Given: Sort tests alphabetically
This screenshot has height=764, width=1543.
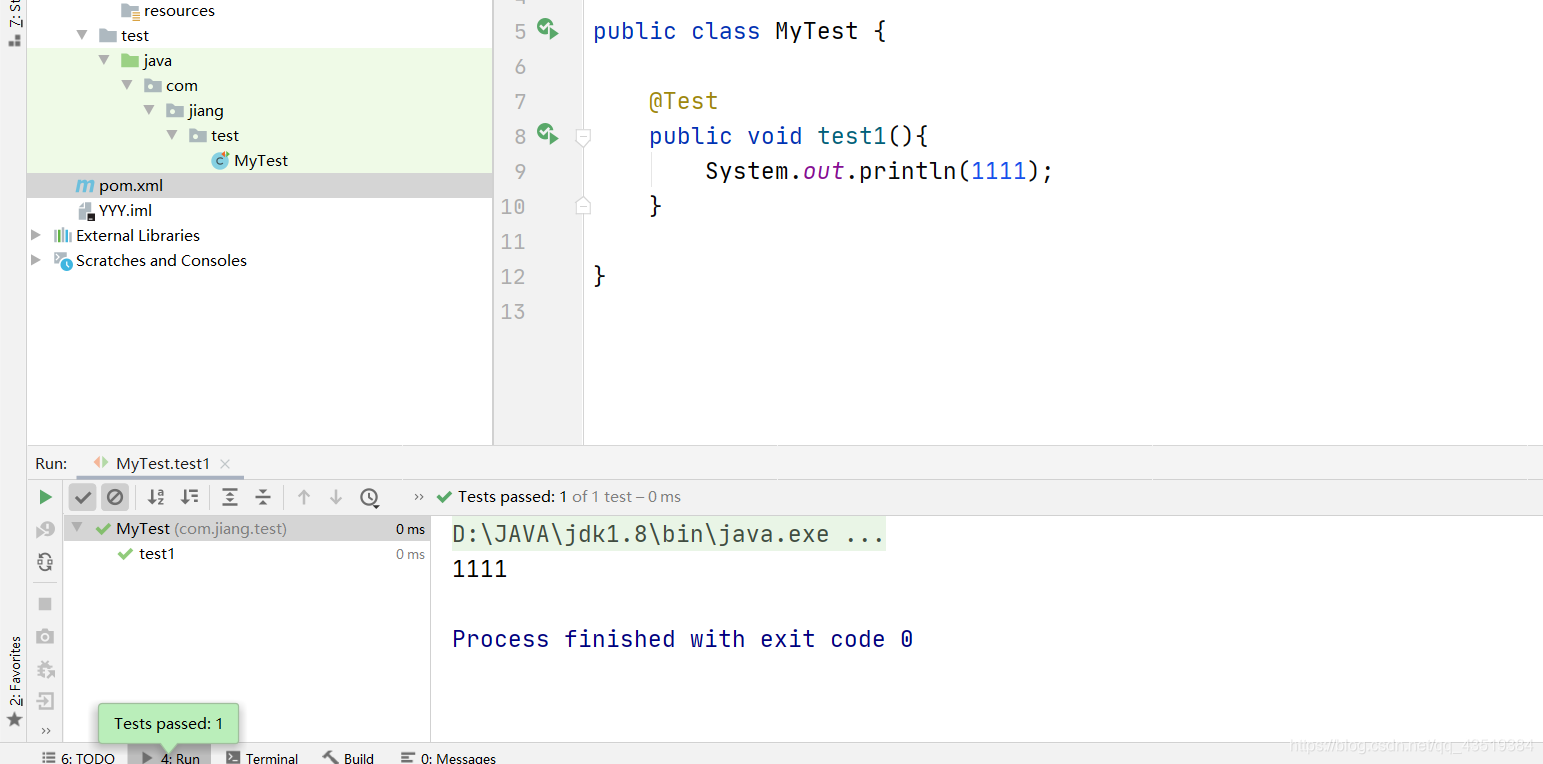Looking at the screenshot, I should point(156,497).
